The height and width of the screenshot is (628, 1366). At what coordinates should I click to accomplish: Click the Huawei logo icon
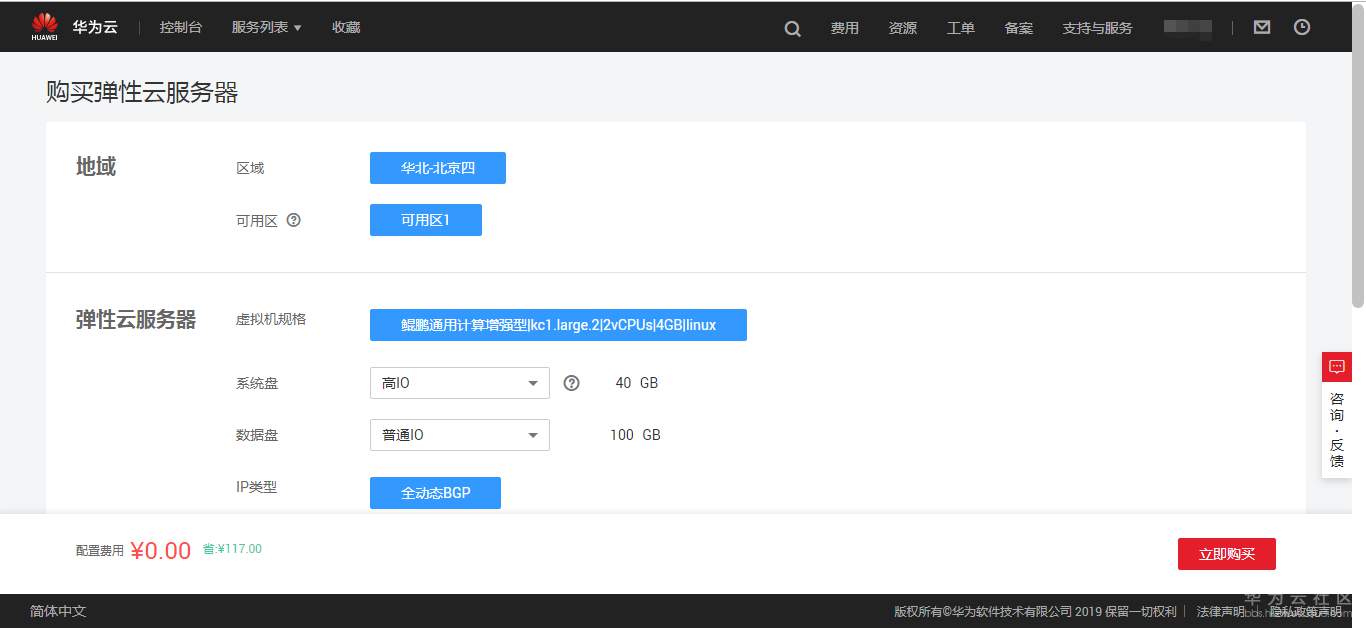[x=44, y=27]
